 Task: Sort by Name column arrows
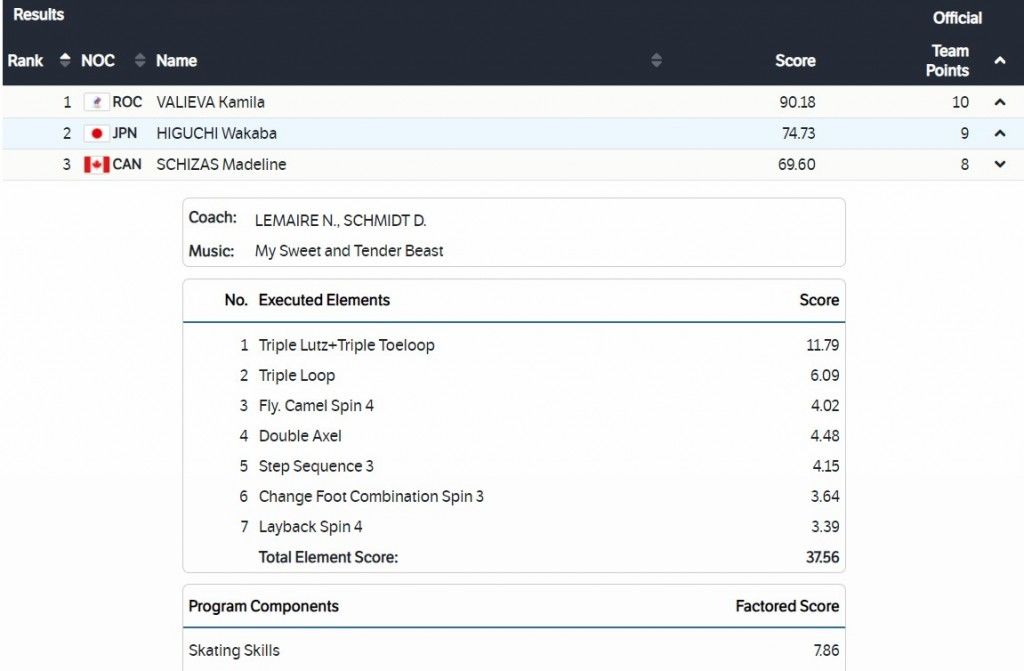[x=656, y=60]
